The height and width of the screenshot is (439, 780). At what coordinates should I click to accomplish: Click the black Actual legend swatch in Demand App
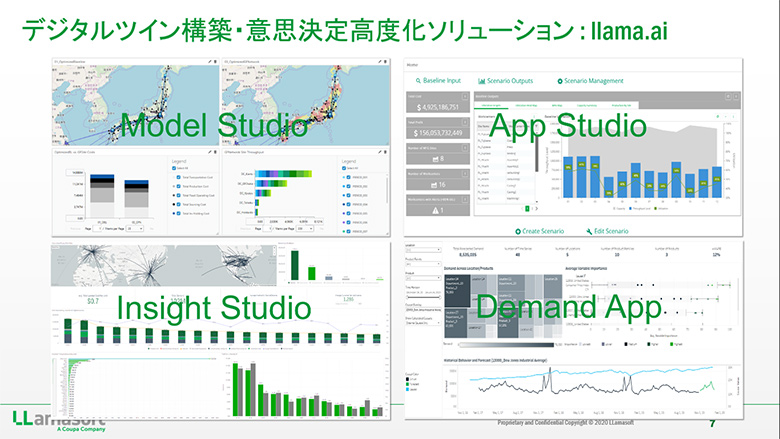click(x=408, y=379)
